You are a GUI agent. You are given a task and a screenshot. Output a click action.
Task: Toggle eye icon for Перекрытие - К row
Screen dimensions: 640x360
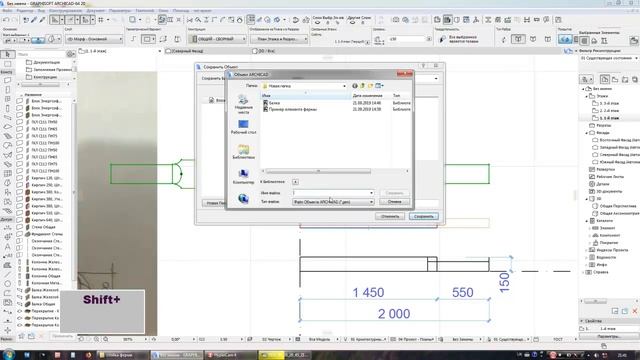click(x=20, y=311)
